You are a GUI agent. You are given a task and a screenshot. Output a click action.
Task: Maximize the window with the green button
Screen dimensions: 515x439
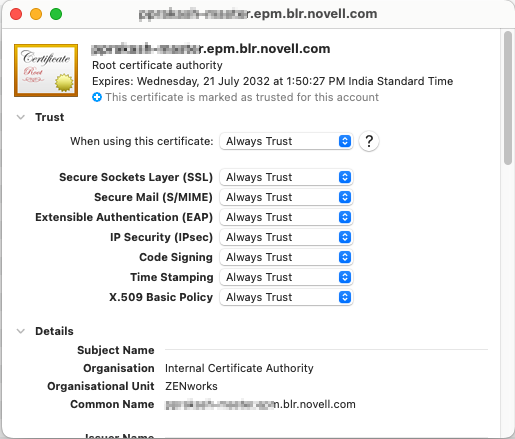click(x=56, y=14)
